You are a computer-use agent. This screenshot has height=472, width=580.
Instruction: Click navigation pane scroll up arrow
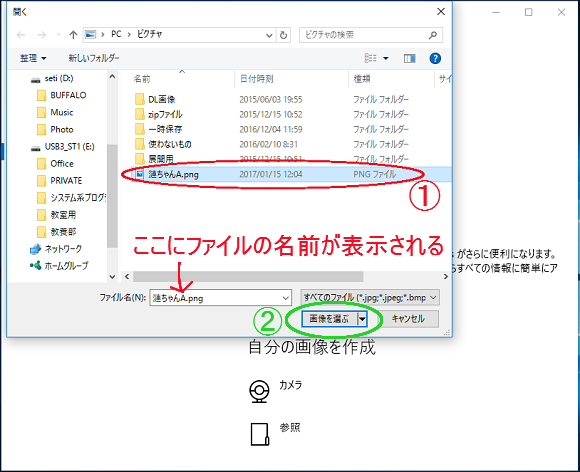point(112,77)
